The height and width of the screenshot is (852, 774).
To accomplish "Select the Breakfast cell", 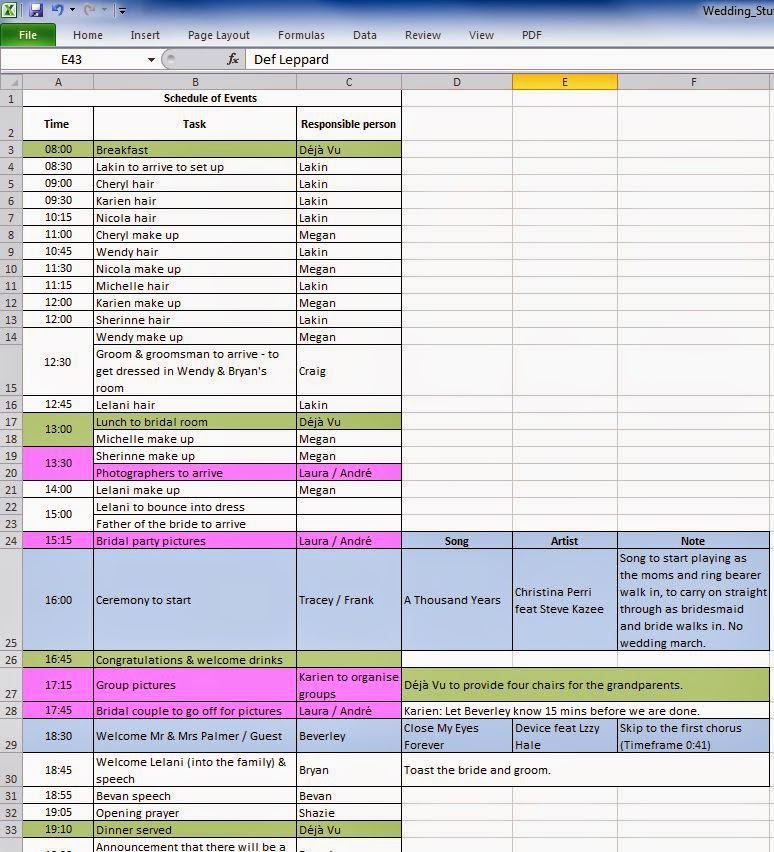I will [195, 149].
